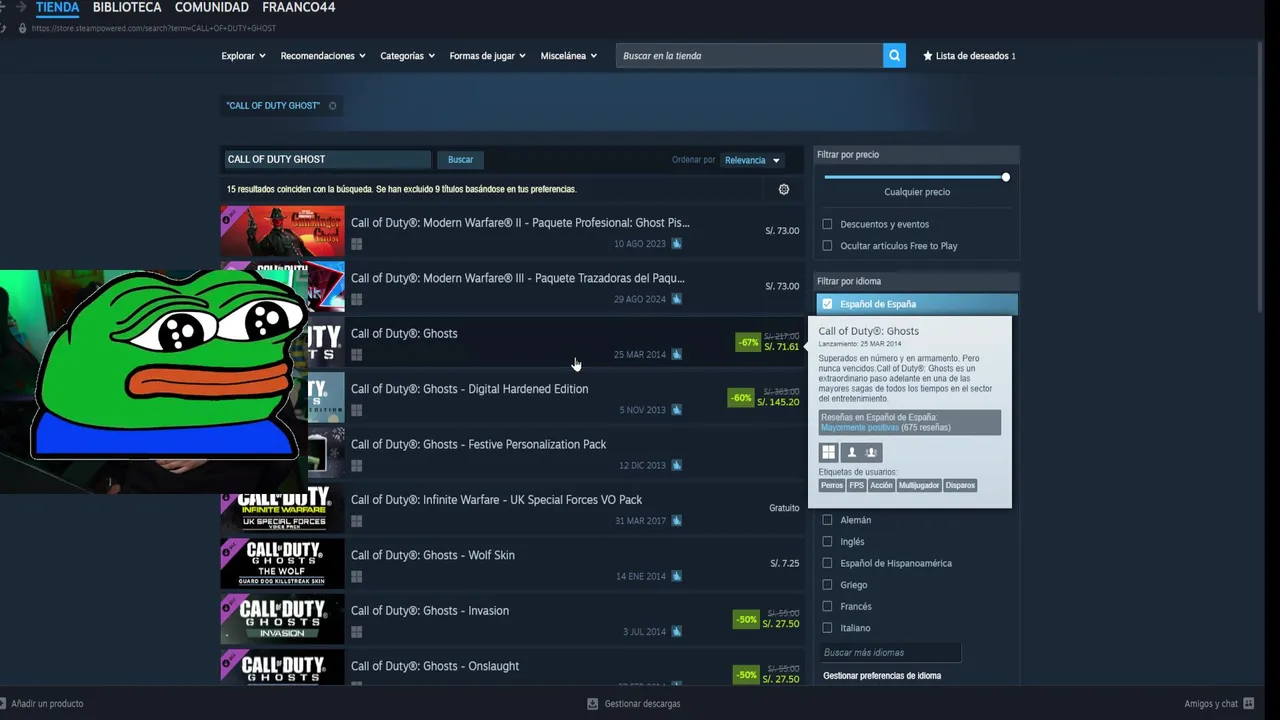1280x720 pixels.
Task: Click the Amigos y chat icon
Action: 1248,704
